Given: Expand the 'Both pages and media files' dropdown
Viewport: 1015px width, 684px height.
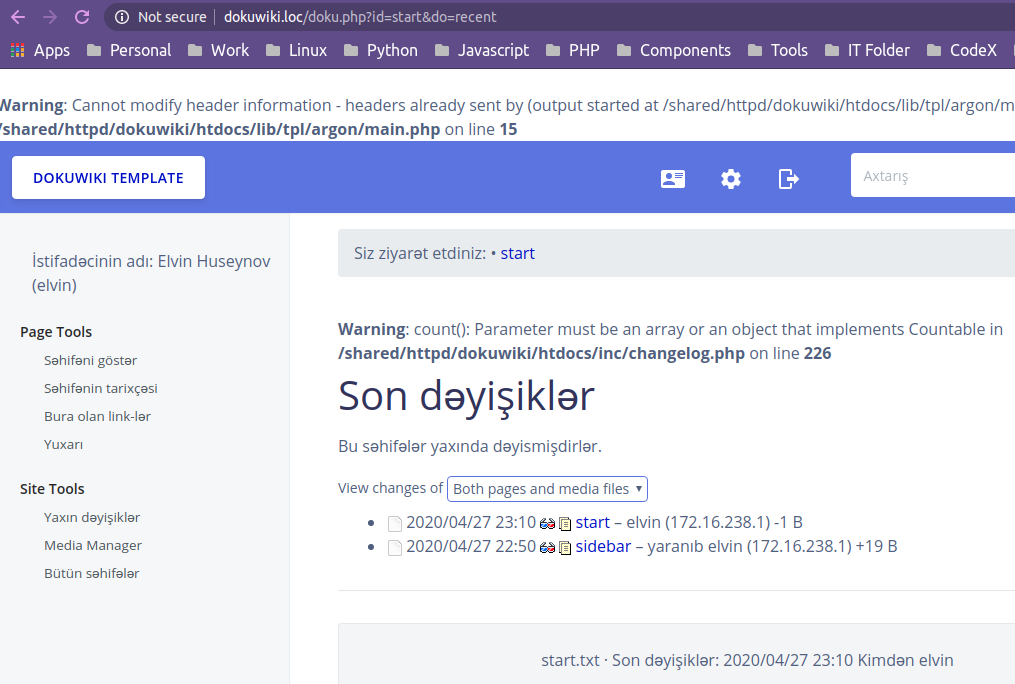Looking at the screenshot, I should coord(547,489).
